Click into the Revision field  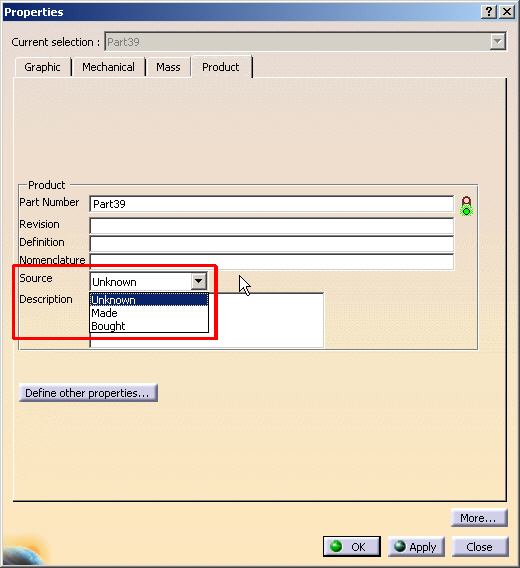[x=271, y=226]
